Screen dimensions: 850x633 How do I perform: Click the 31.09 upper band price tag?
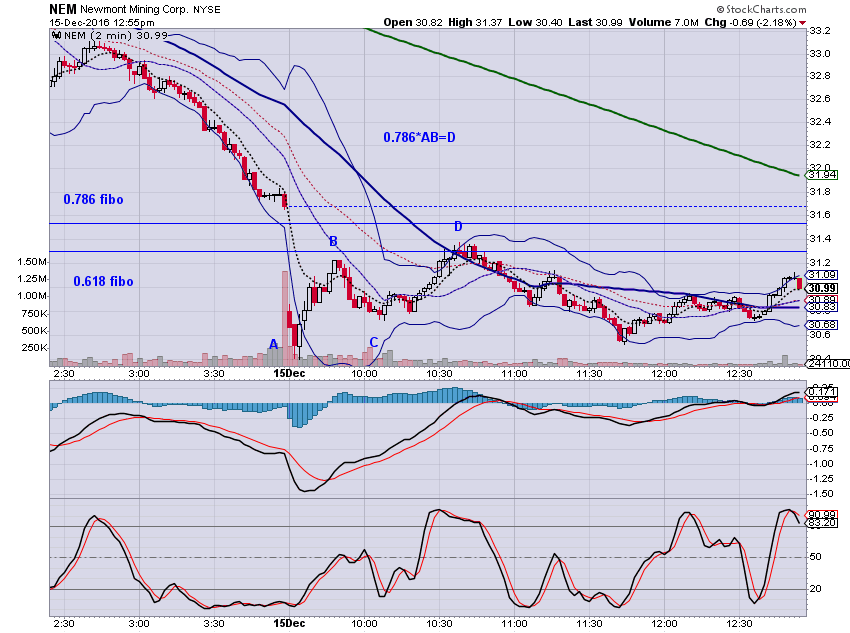[x=822, y=275]
